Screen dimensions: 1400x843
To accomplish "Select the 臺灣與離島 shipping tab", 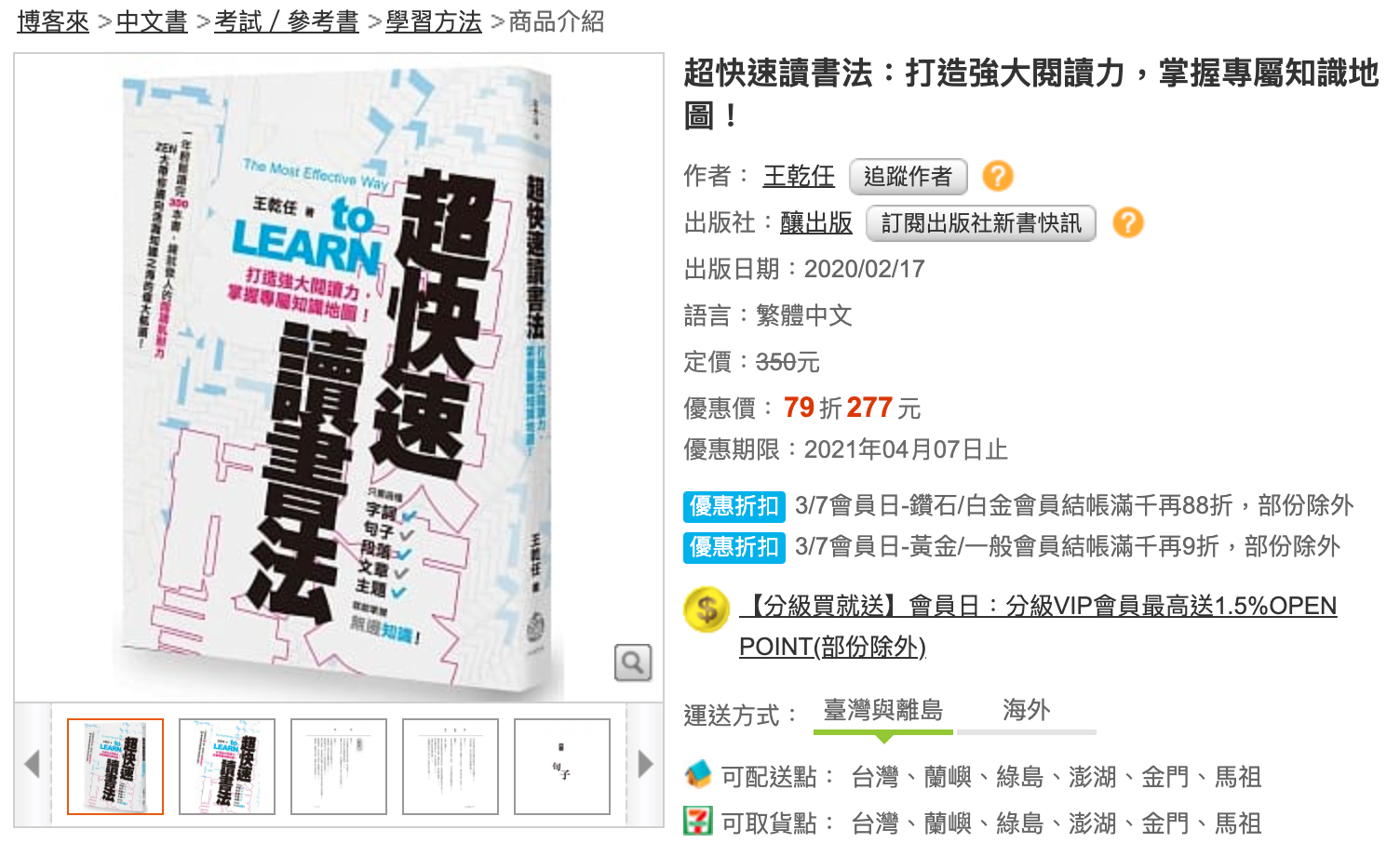I will click(x=883, y=712).
